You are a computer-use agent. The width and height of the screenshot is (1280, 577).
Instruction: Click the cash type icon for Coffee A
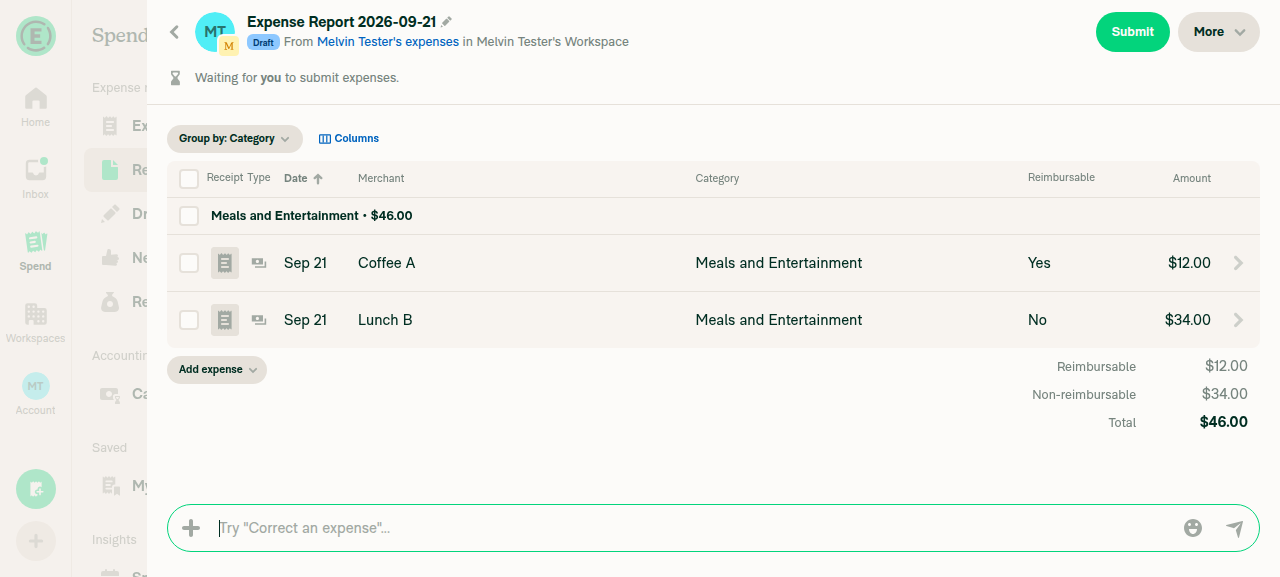pos(259,263)
